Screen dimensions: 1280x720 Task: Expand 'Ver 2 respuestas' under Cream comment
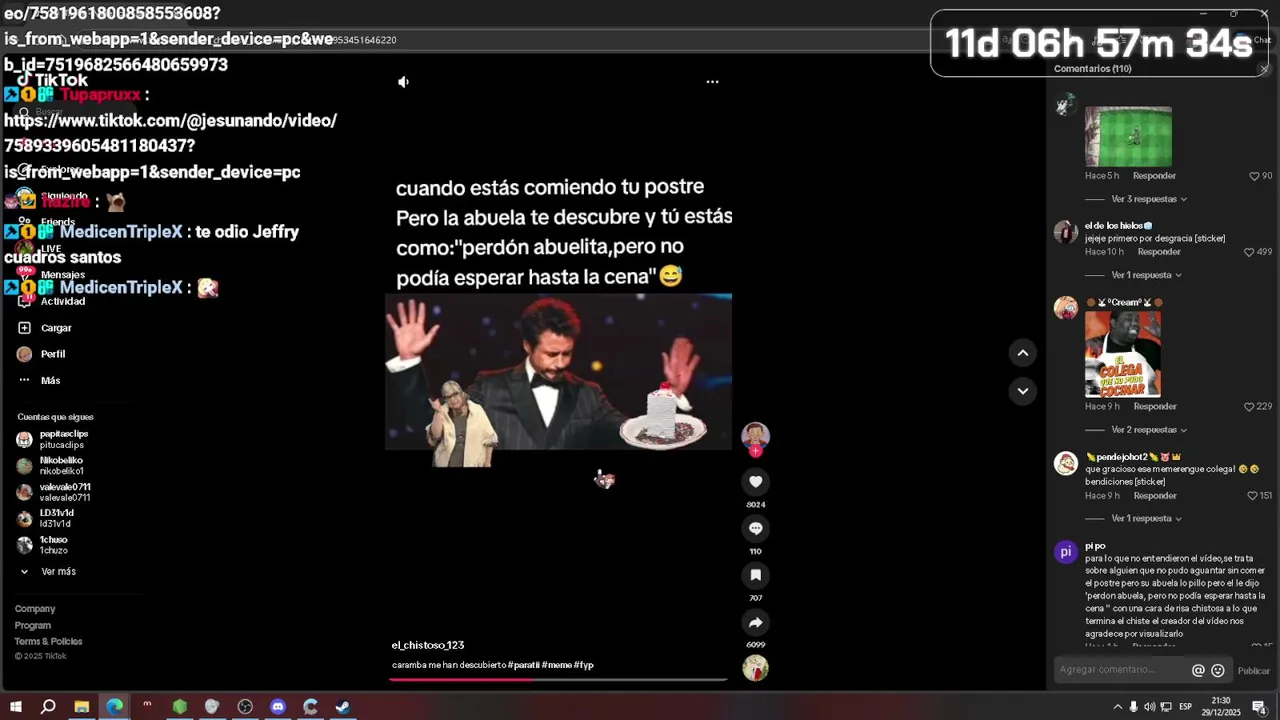tap(1149, 430)
